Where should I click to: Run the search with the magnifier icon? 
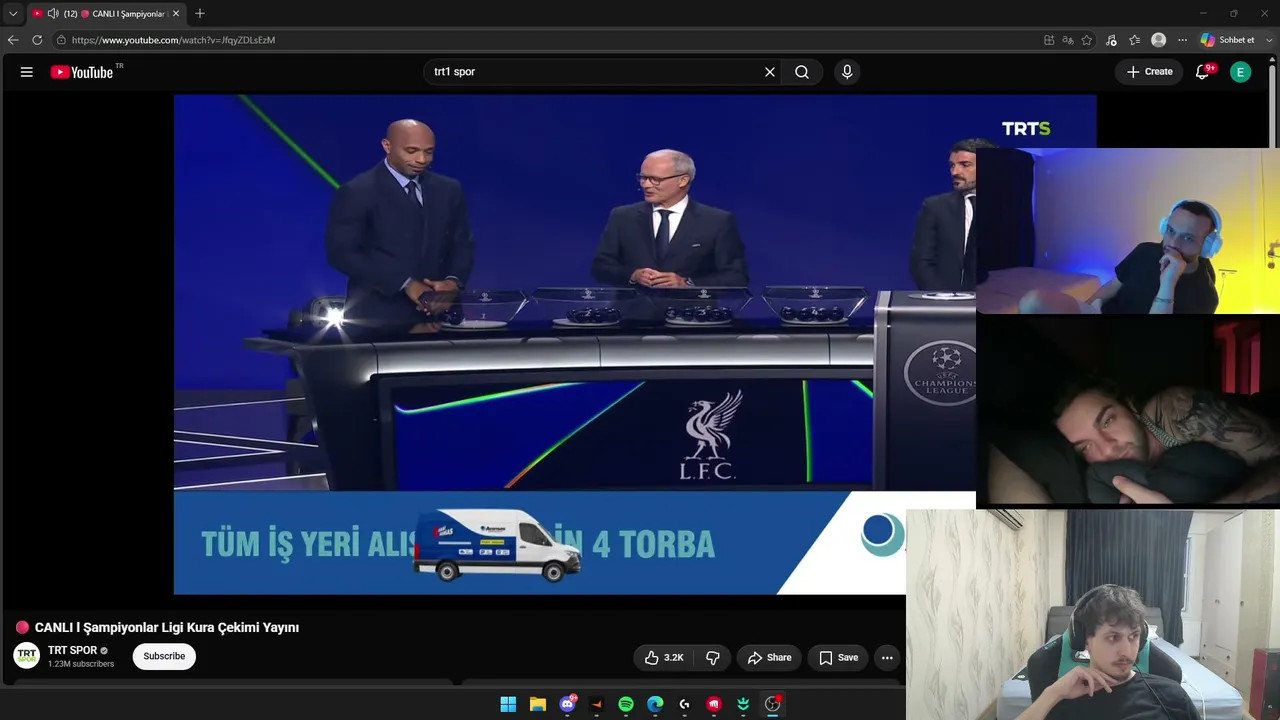(802, 72)
